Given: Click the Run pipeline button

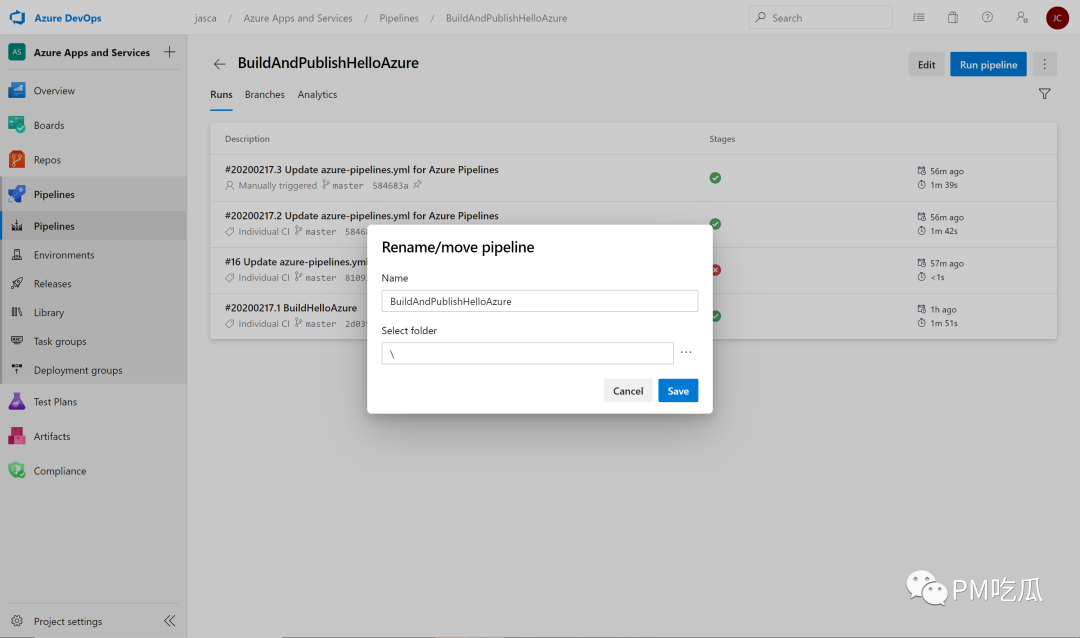Looking at the screenshot, I should pyautogui.click(x=988, y=64).
